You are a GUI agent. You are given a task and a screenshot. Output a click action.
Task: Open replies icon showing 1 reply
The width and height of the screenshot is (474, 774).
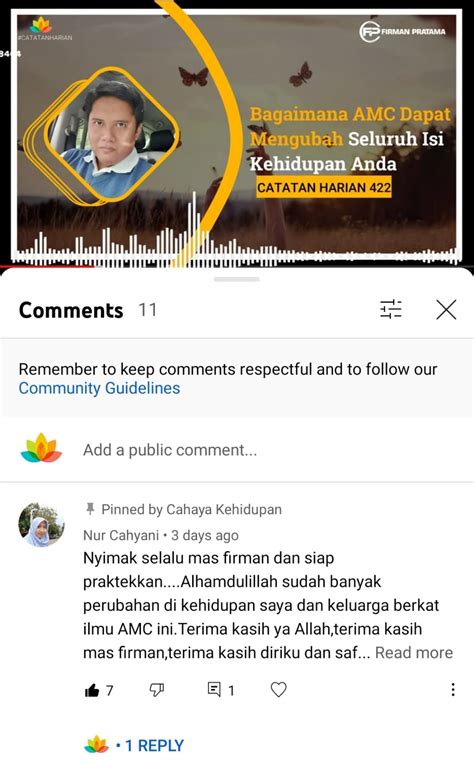214,689
